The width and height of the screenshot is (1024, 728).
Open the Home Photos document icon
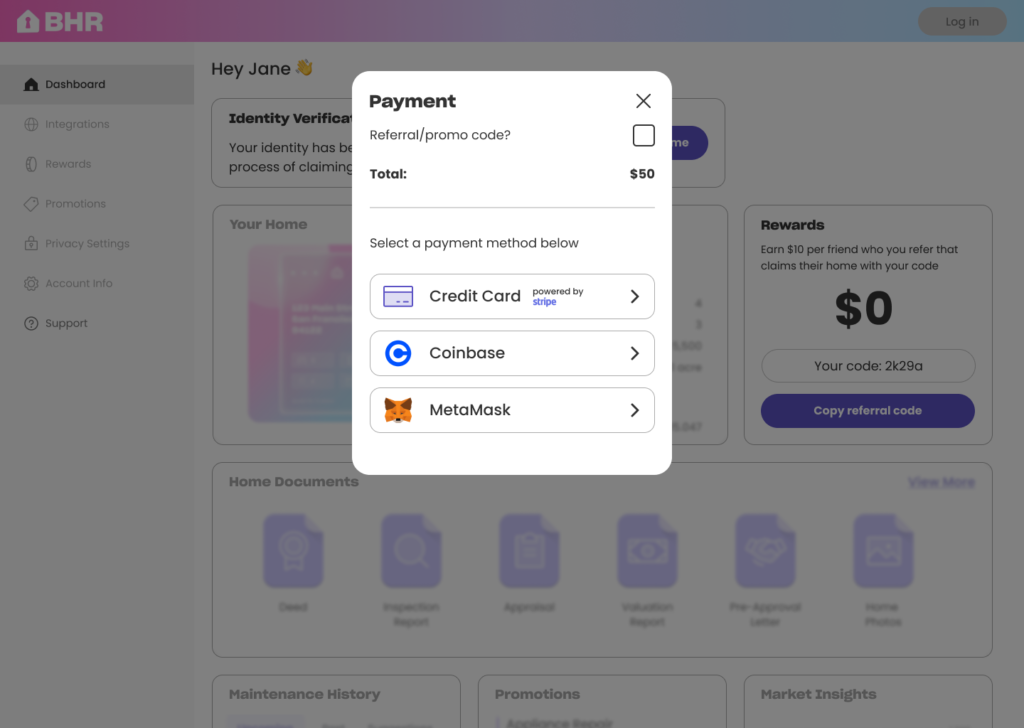[884, 551]
